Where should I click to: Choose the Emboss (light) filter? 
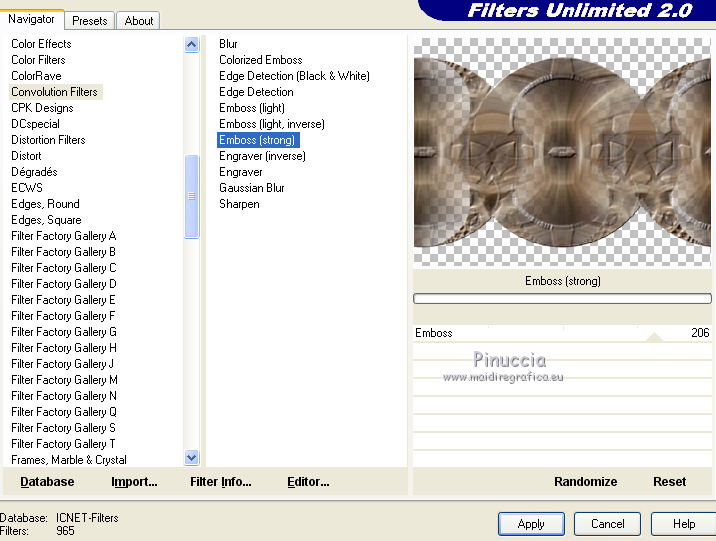pos(252,108)
